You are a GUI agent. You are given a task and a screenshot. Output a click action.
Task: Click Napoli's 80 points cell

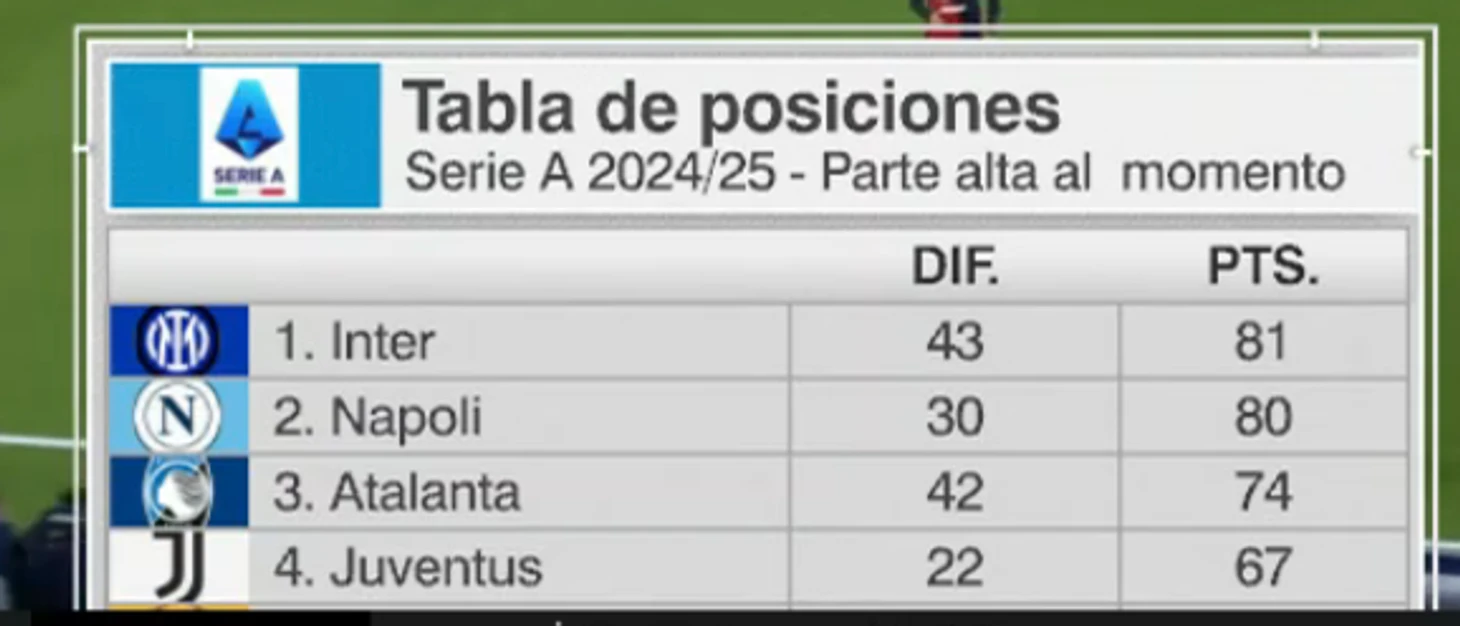tap(1263, 417)
